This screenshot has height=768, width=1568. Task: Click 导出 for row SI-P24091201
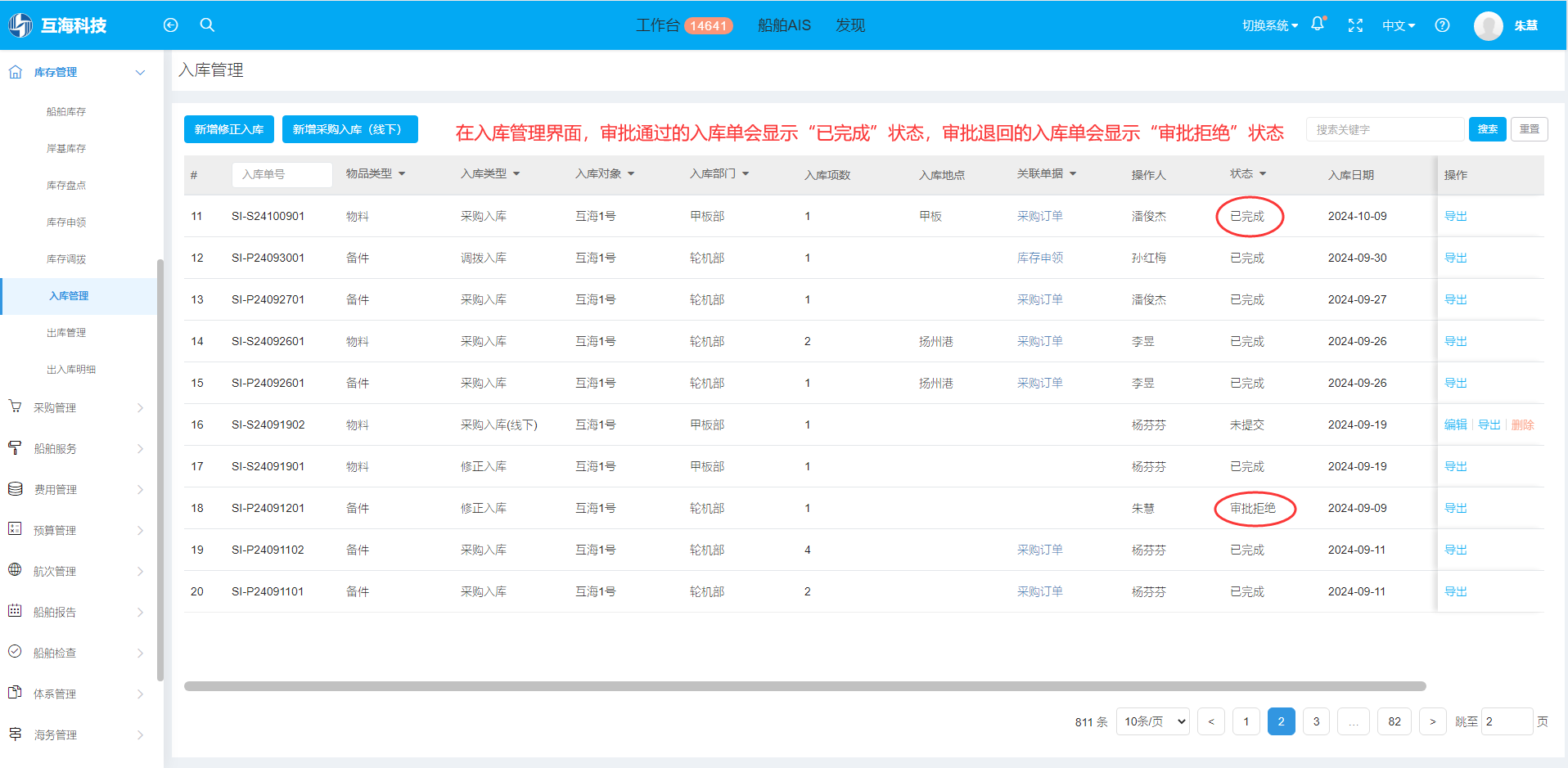[x=1456, y=508]
